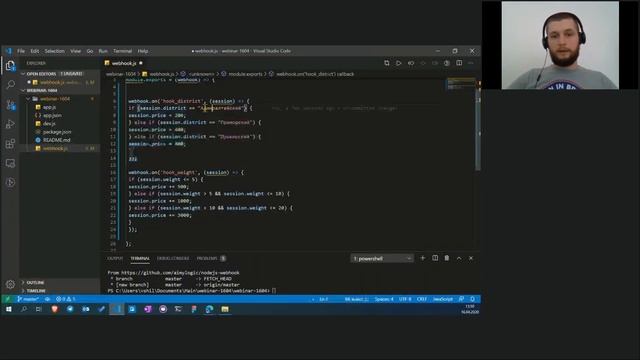Open the Telegram taskbar icon
Viewport: 640px width, 360px height.
coord(70,309)
